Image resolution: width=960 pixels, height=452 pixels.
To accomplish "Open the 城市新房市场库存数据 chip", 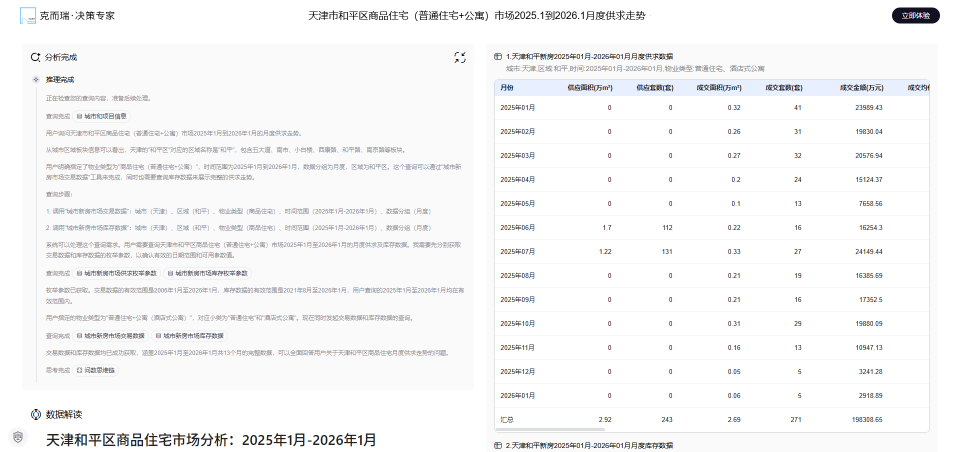I will click(189, 336).
